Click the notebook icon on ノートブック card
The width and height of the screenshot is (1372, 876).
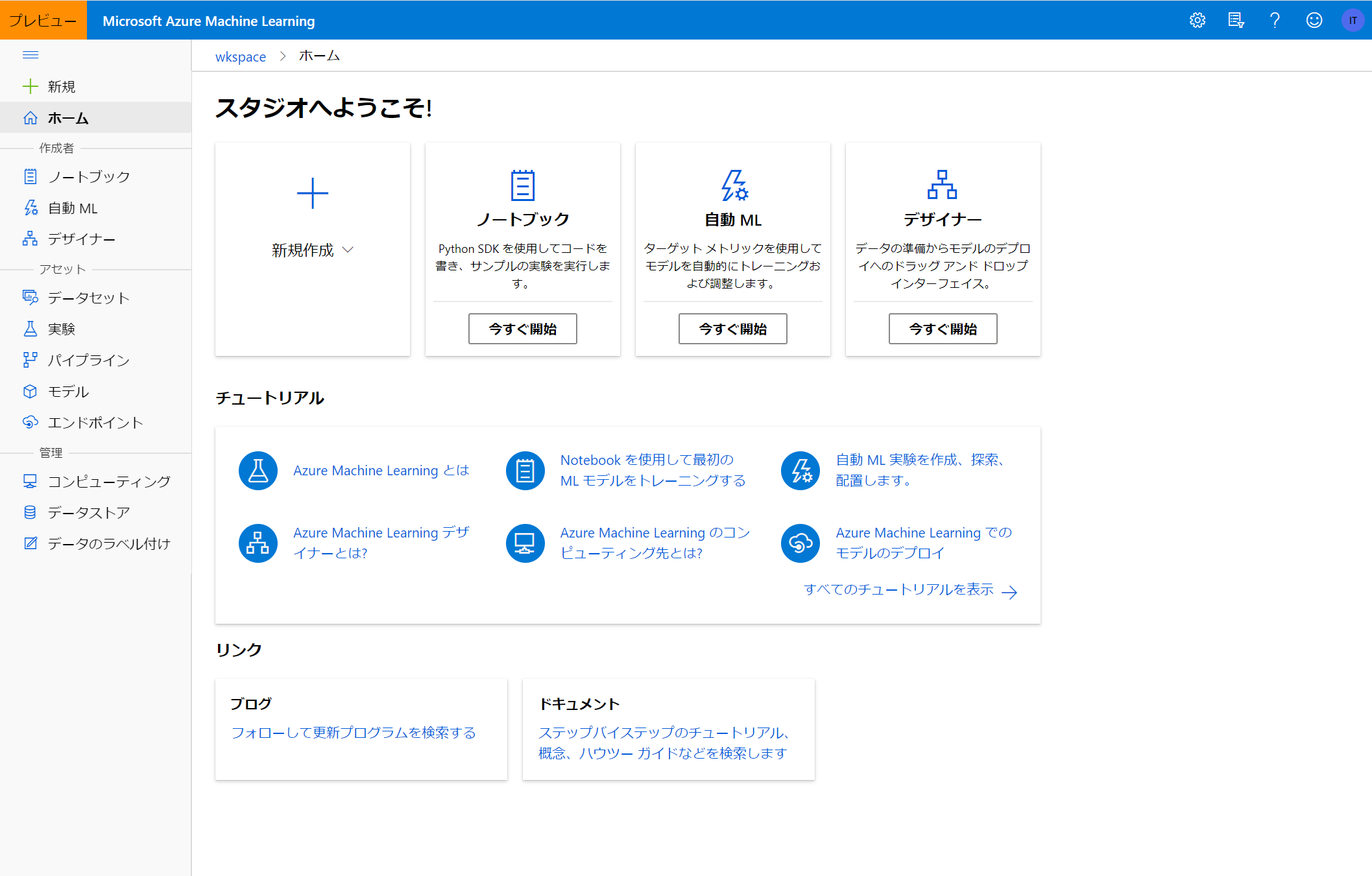point(522,185)
